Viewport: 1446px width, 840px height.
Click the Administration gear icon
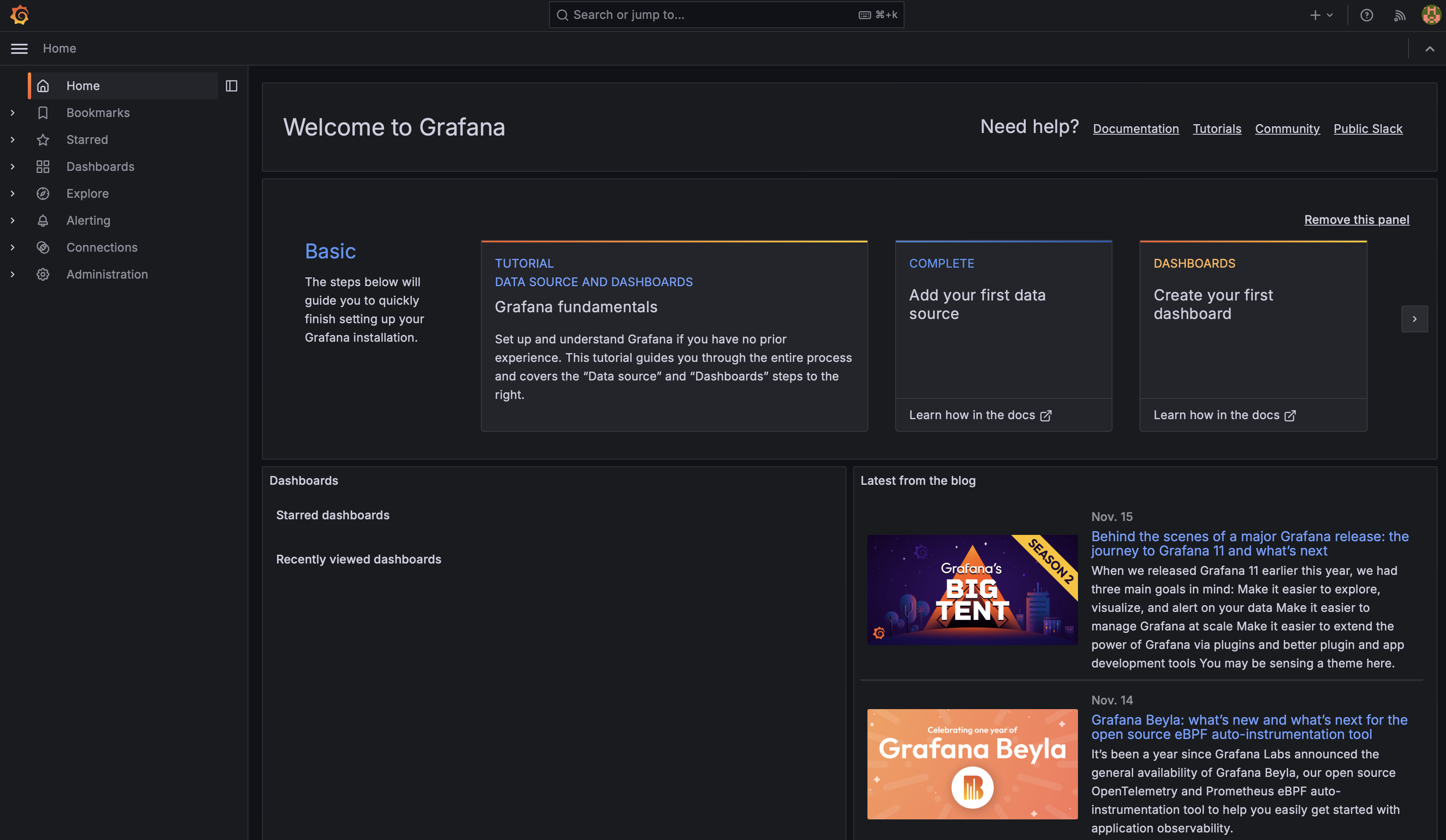[43, 275]
